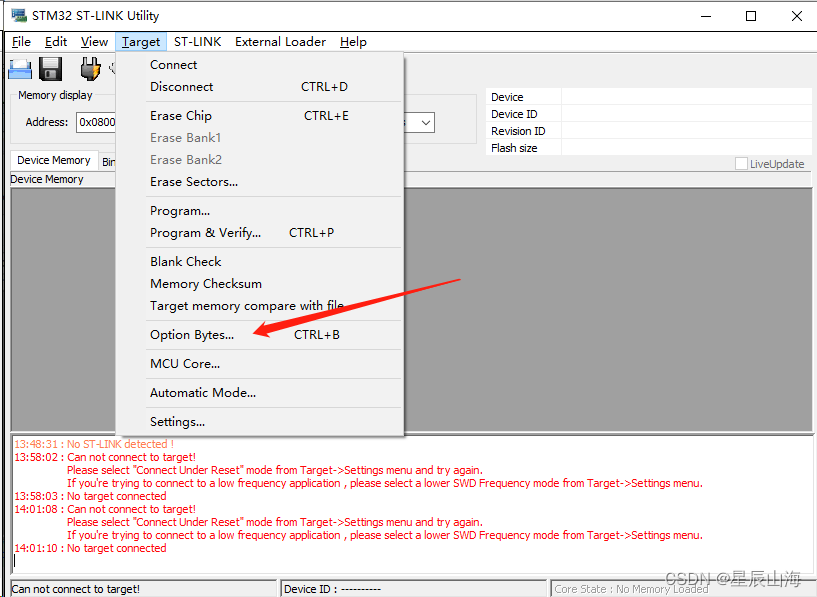Click the status bar Device ID field
This screenshot has width=817, height=597.
[413, 589]
